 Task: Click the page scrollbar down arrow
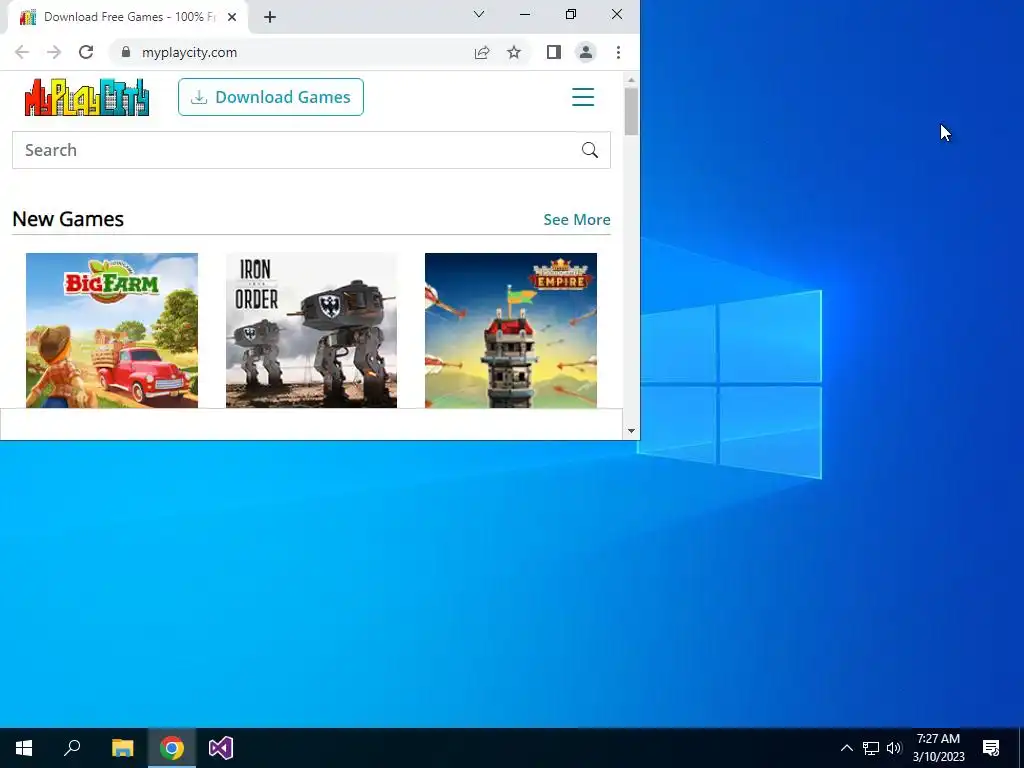(x=631, y=430)
